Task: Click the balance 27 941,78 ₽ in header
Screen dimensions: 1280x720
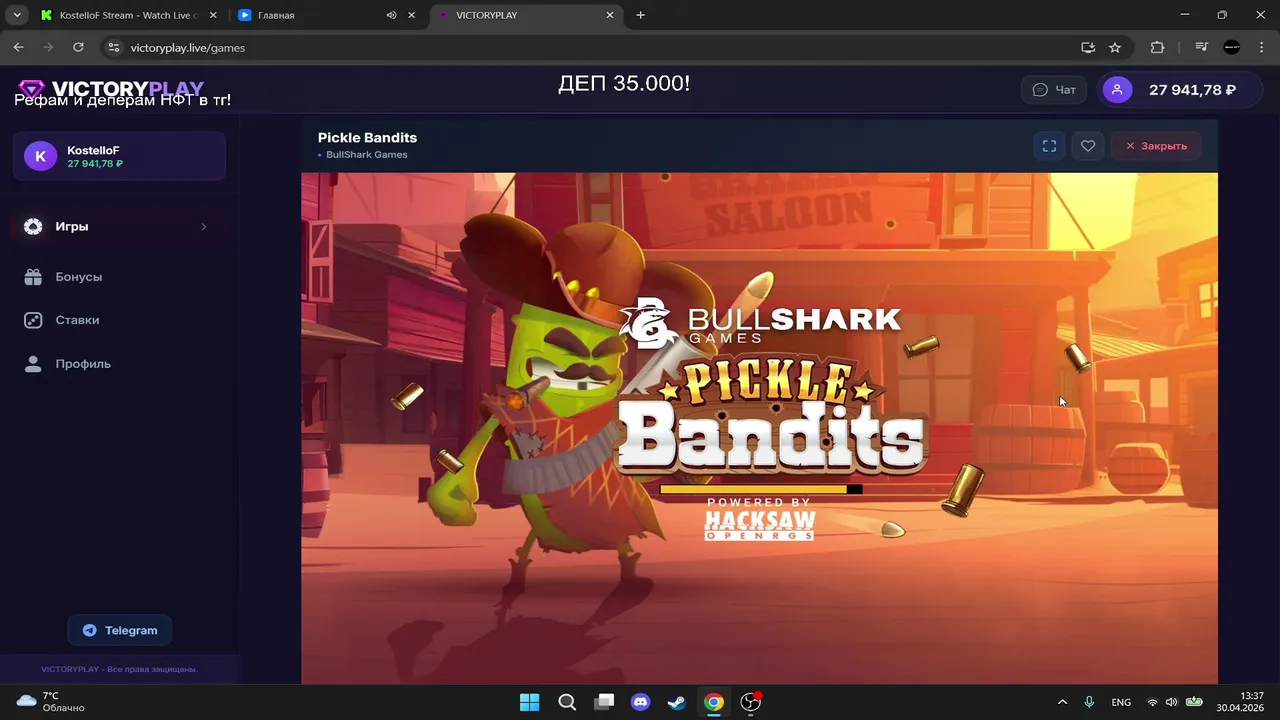Action: click(x=1192, y=90)
